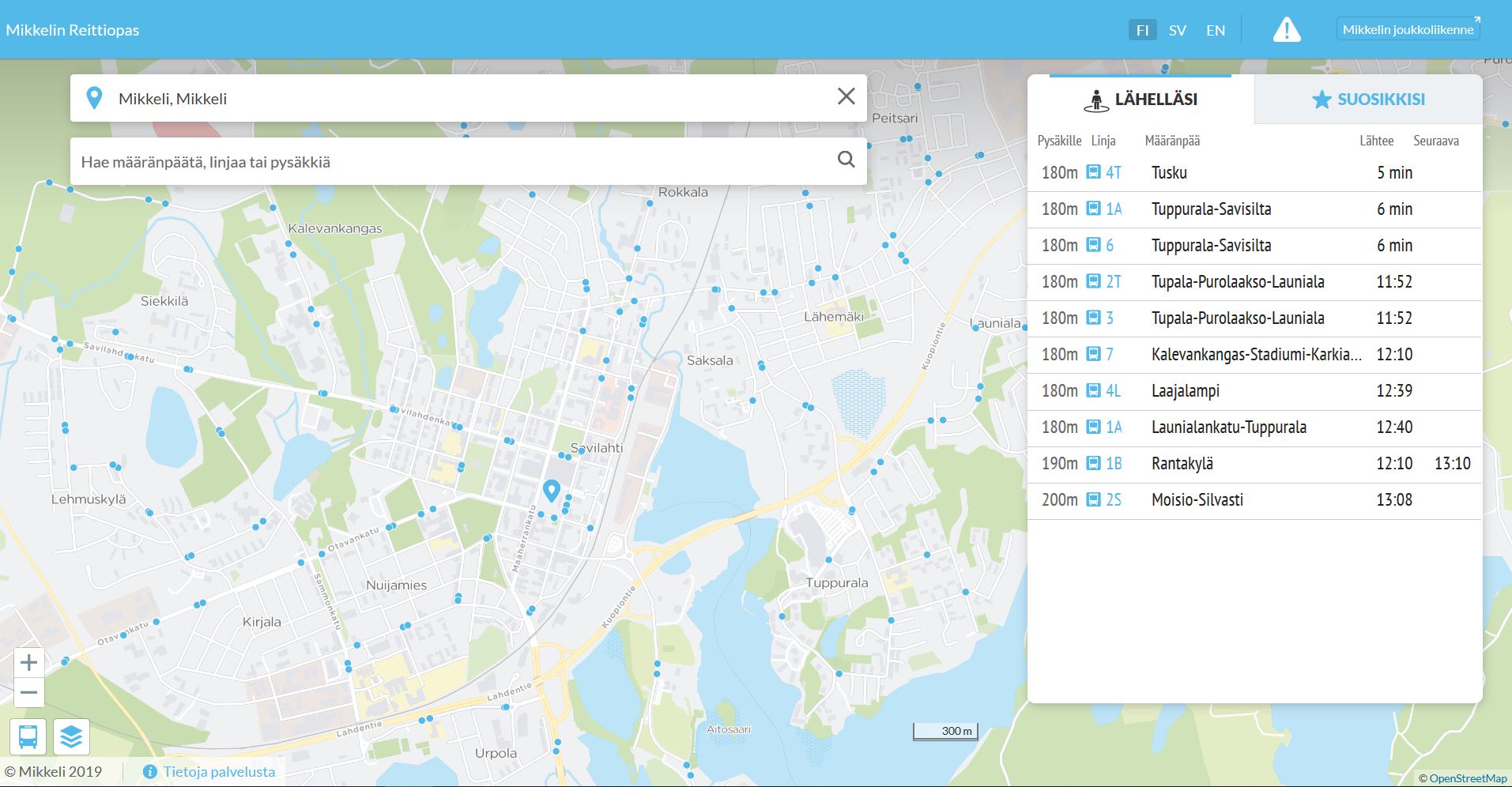Screen dimensions: 1512x787
Task: Select the FI language option
Action: pyautogui.click(x=1142, y=31)
